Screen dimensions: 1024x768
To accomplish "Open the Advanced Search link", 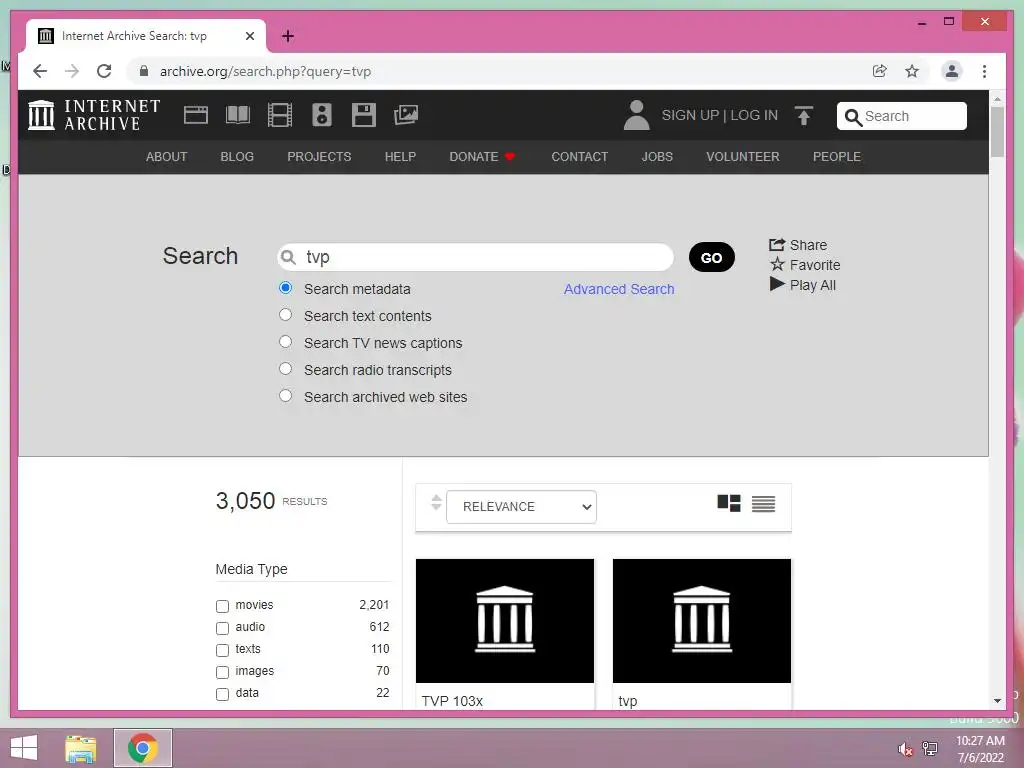I will tap(619, 289).
